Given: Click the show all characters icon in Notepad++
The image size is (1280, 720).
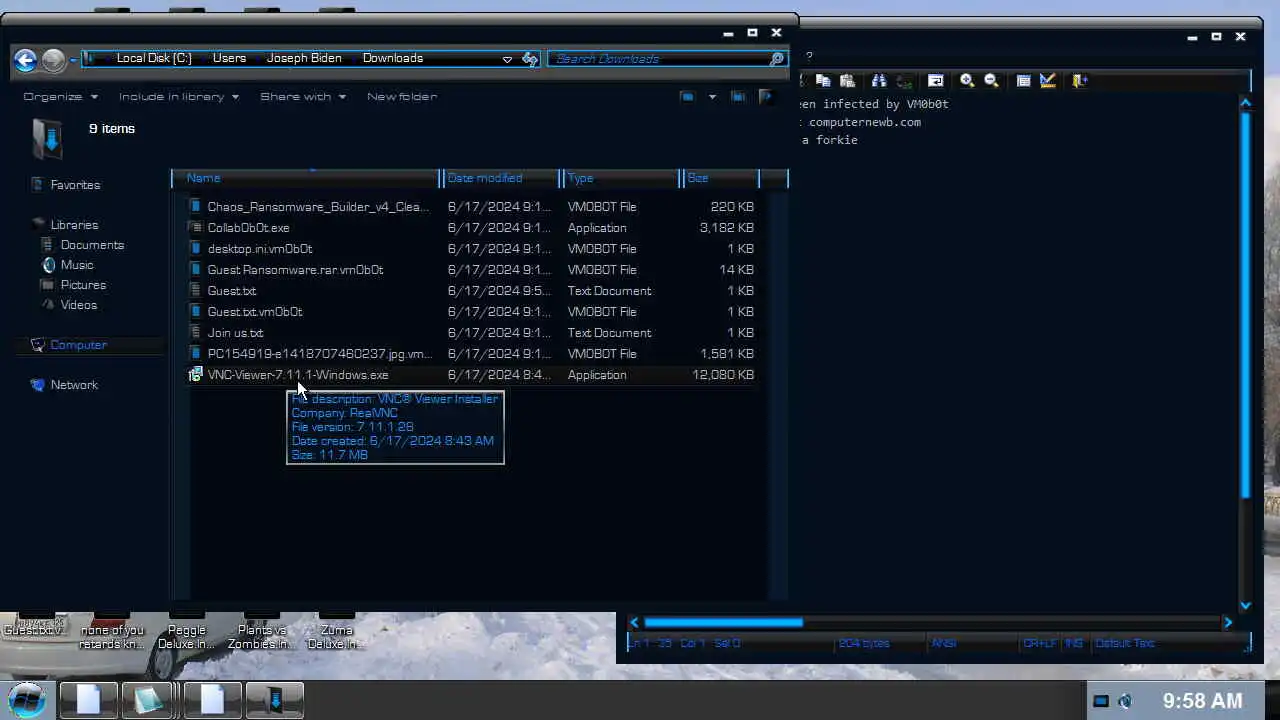Looking at the screenshot, I should coord(1023,81).
